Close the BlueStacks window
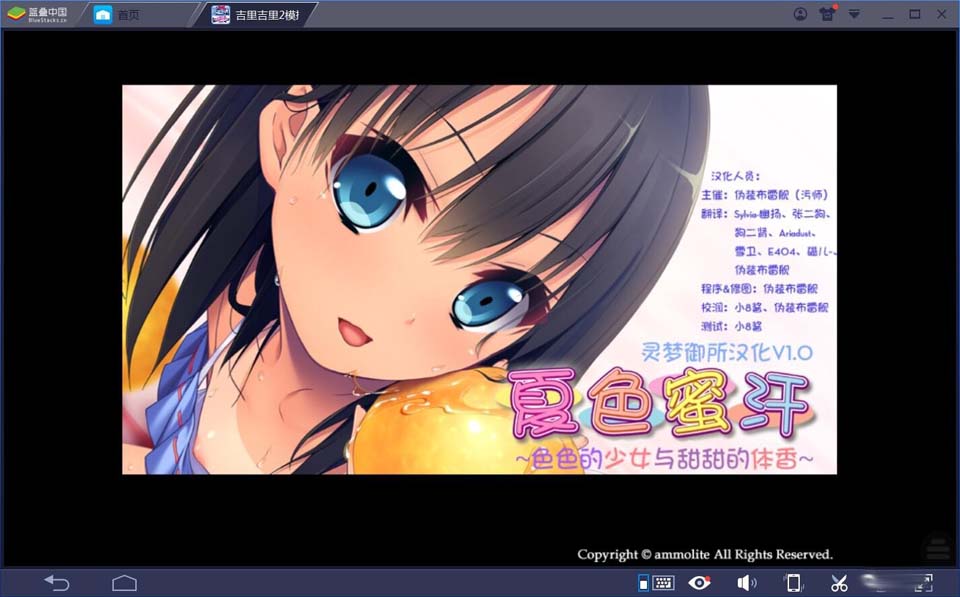Screen dimensions: 960x597 pos(942,14)
